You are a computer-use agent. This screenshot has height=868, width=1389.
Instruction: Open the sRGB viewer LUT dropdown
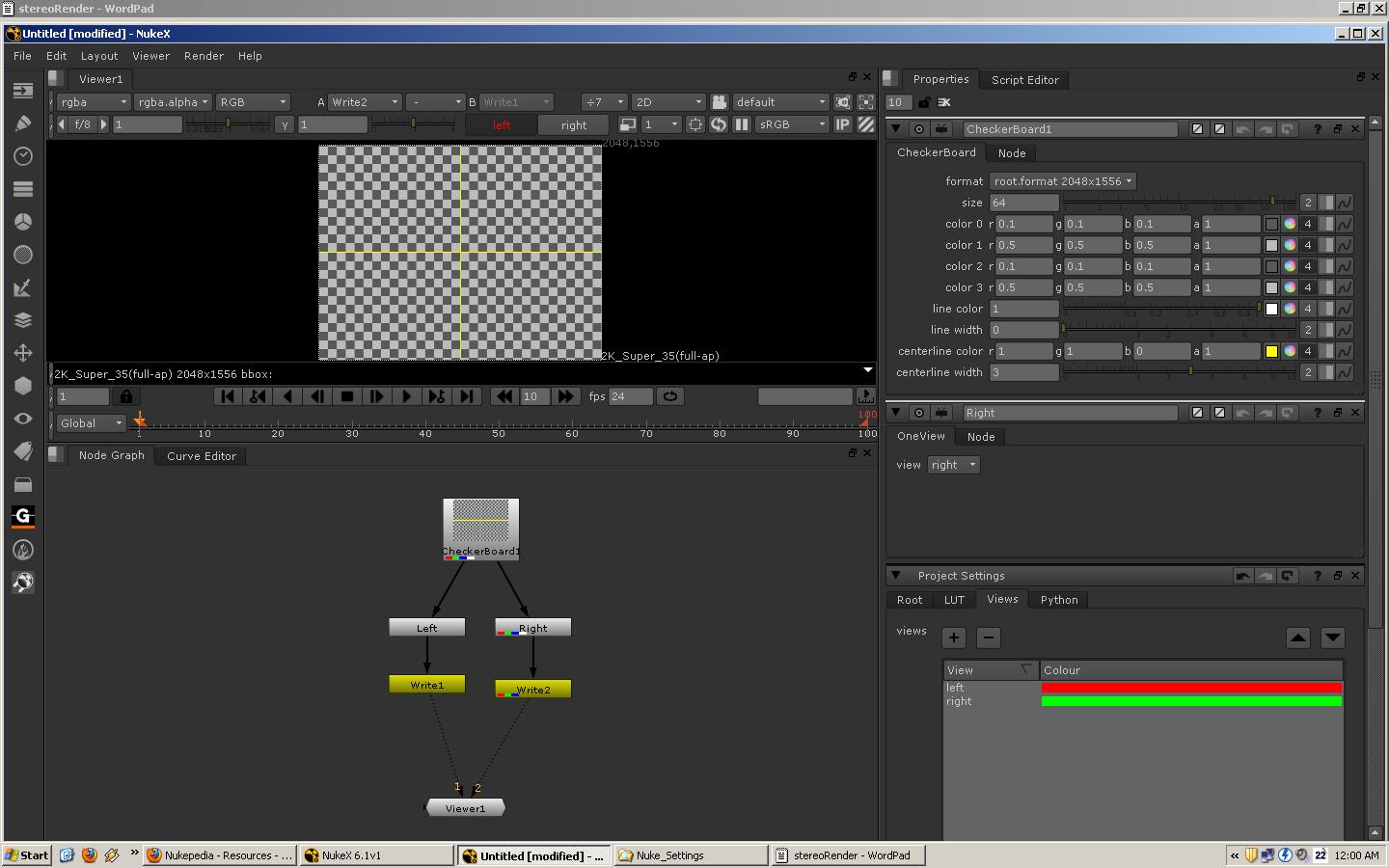tap(792, 124)
